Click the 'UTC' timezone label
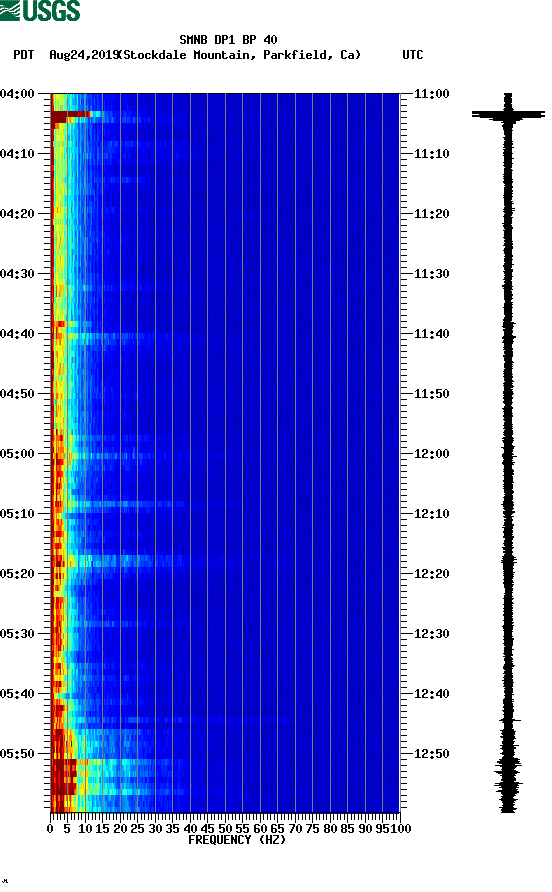Image resolution: width=552 pixels, height=892 pixels. click(x=413, y=55)
